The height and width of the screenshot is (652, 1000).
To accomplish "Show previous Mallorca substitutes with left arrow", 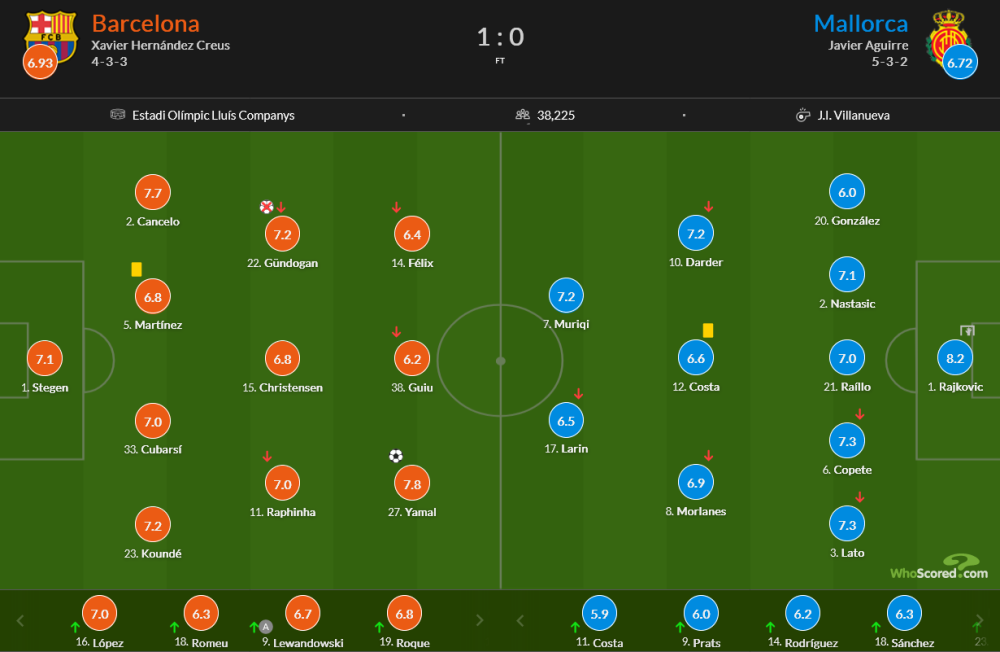I will click(520, 621).
